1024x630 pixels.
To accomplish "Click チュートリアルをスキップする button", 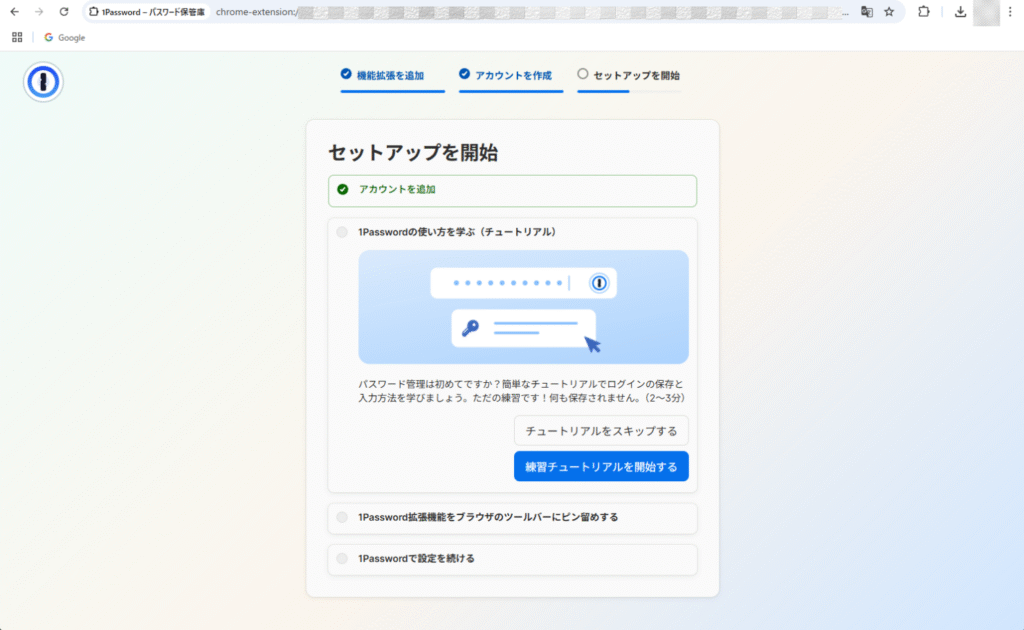I will [601, 431].
